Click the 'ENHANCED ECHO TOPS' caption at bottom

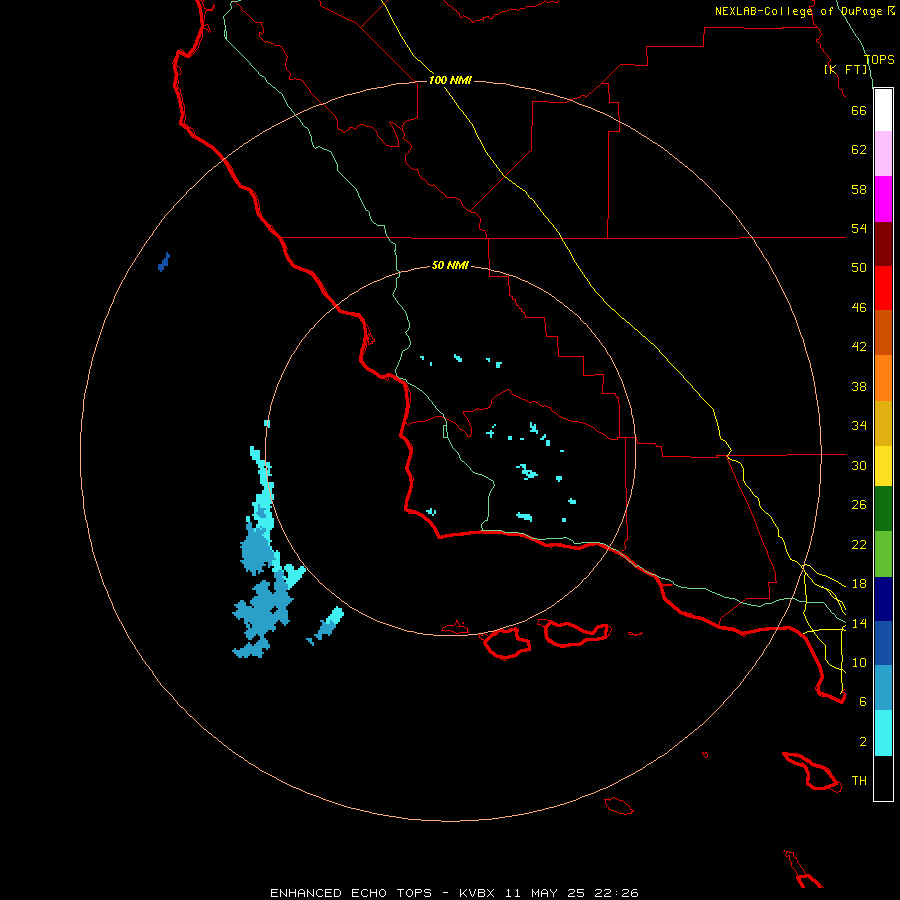click(351, 893)
